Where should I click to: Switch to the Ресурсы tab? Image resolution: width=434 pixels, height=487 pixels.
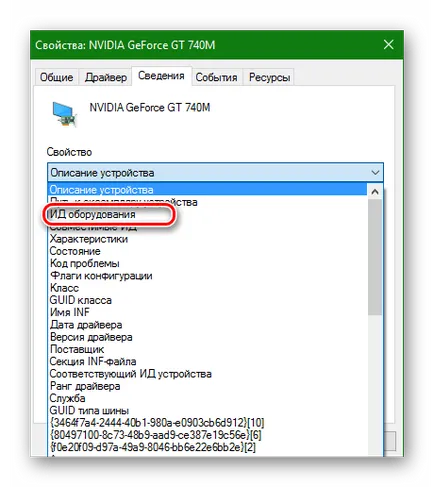coord(269,77)
